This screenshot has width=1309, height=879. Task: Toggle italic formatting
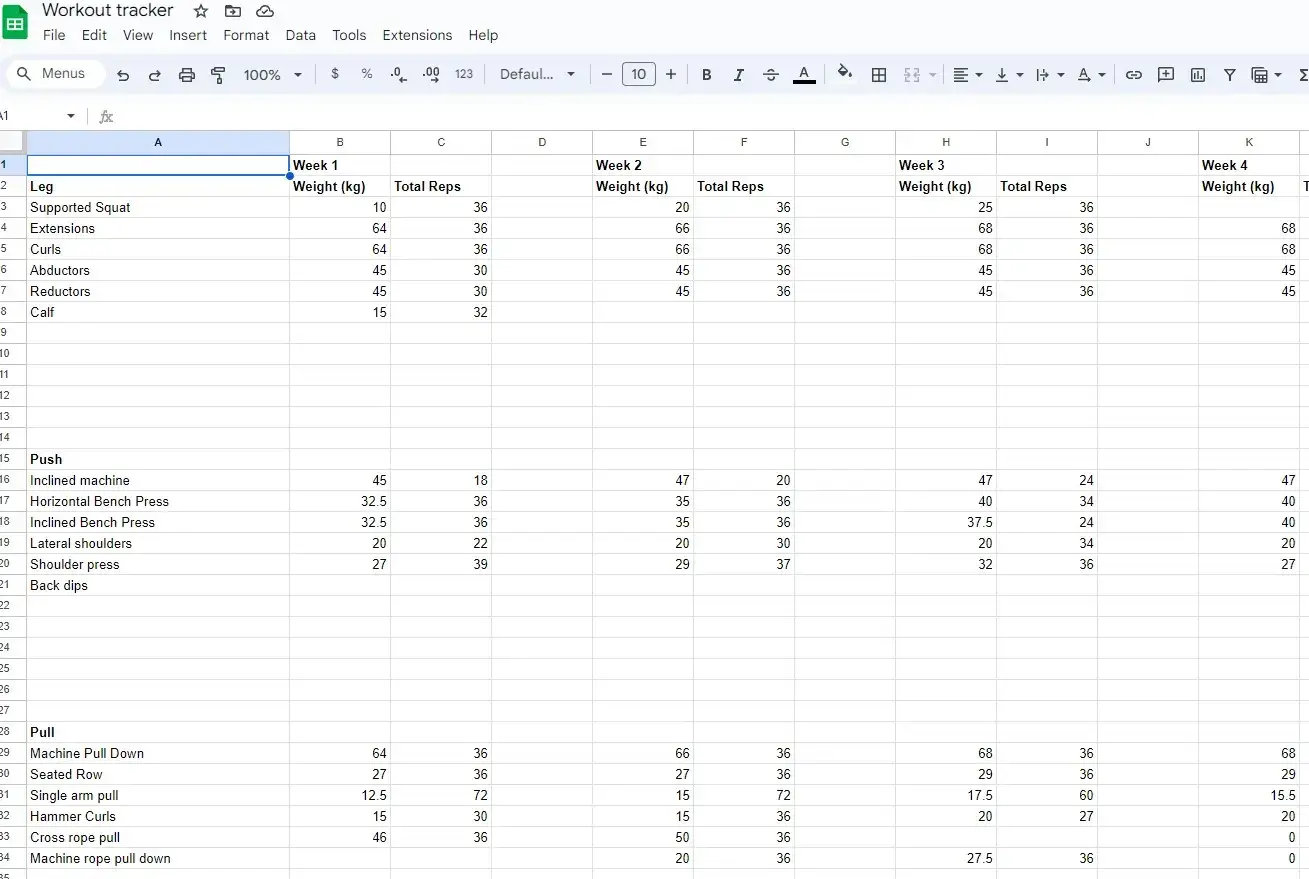pyautogui.click(x=739, y=75)
